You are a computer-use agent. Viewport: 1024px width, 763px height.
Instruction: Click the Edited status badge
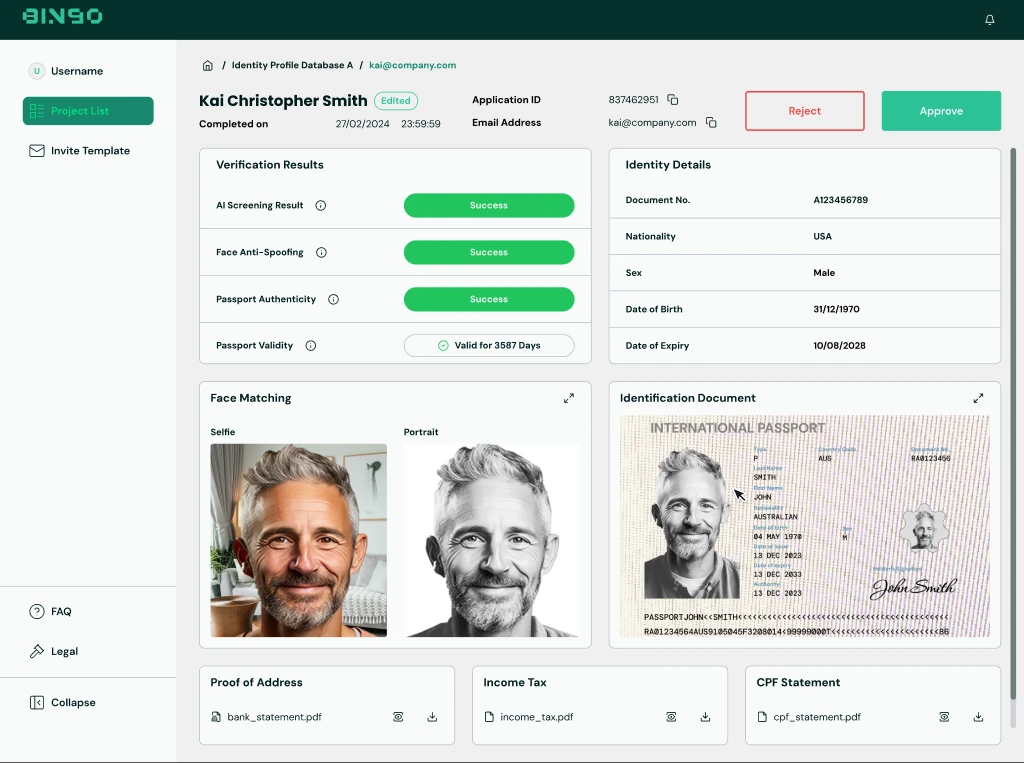point(396,101)
